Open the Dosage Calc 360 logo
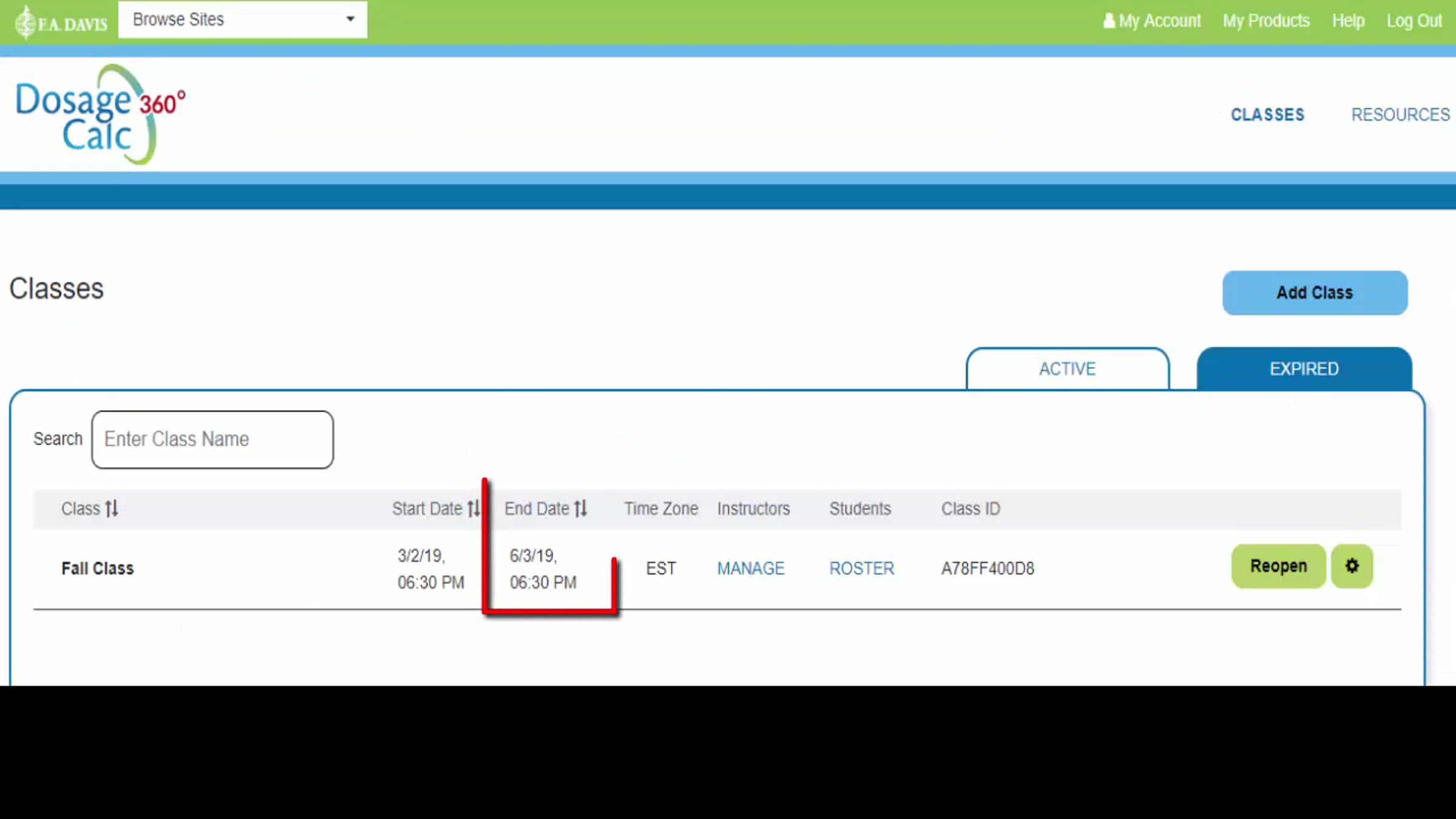 point(101,115)
